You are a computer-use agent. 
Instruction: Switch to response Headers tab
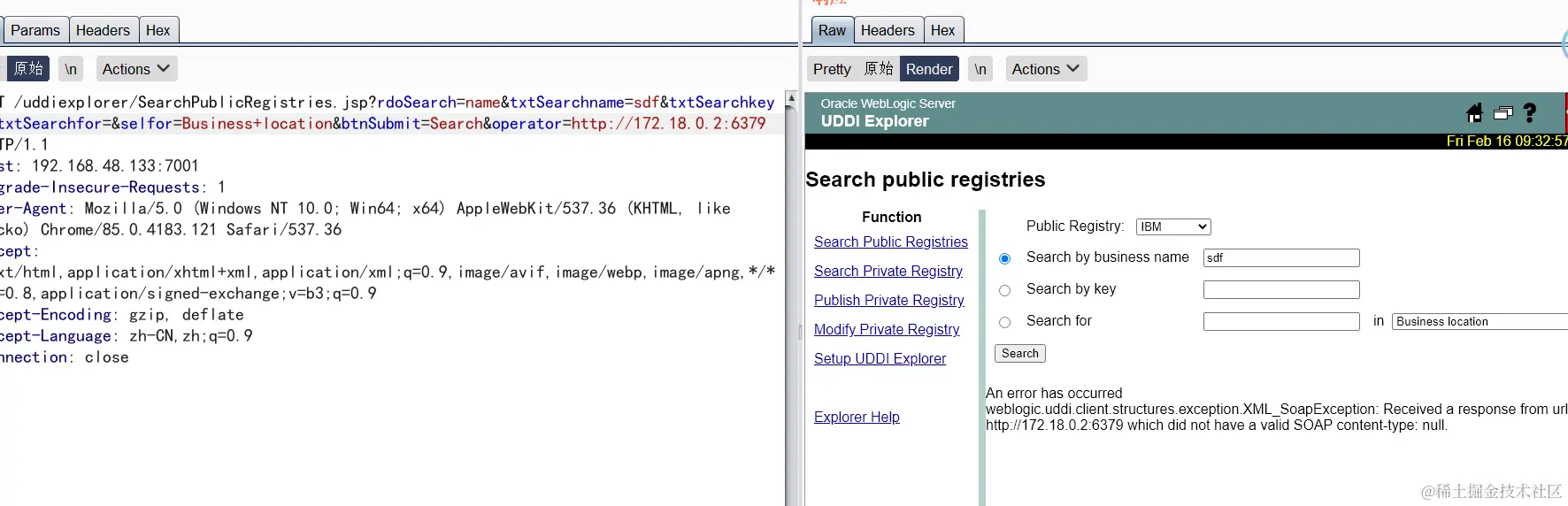click(888, 30)
